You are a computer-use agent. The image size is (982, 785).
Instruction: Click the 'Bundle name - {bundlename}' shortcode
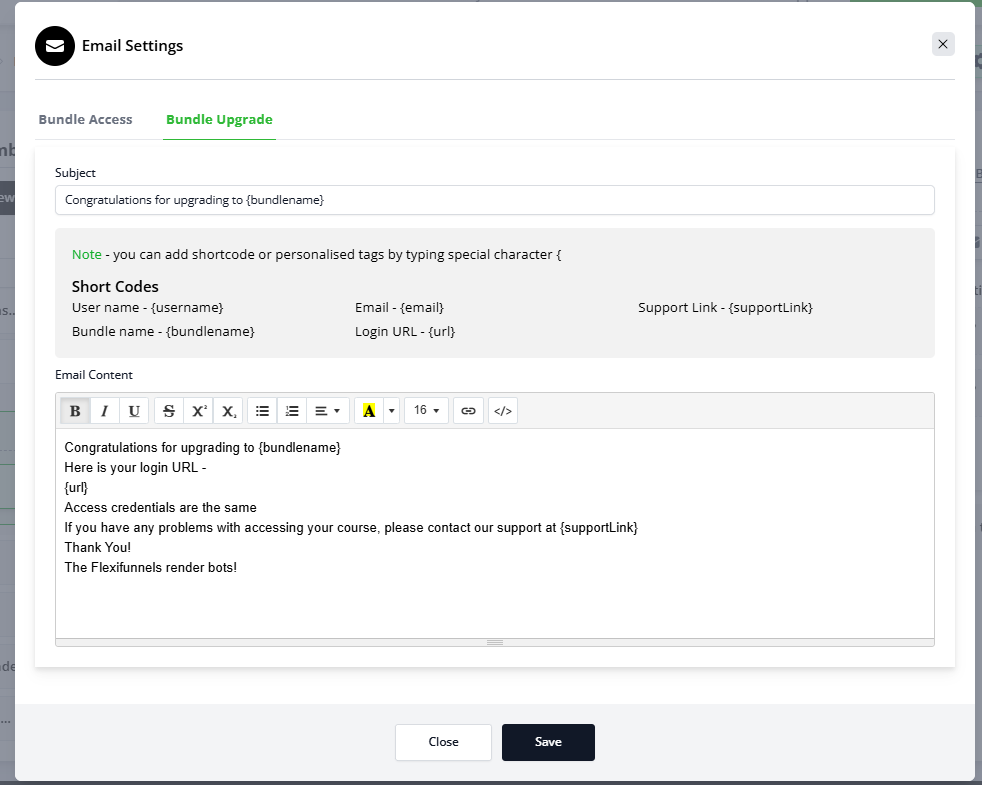(163, 331)
